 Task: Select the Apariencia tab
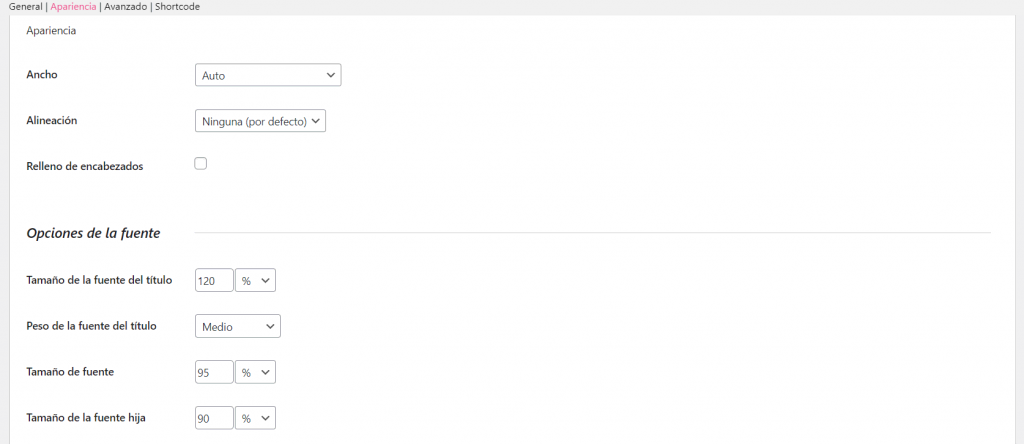[x=73, y=6]
